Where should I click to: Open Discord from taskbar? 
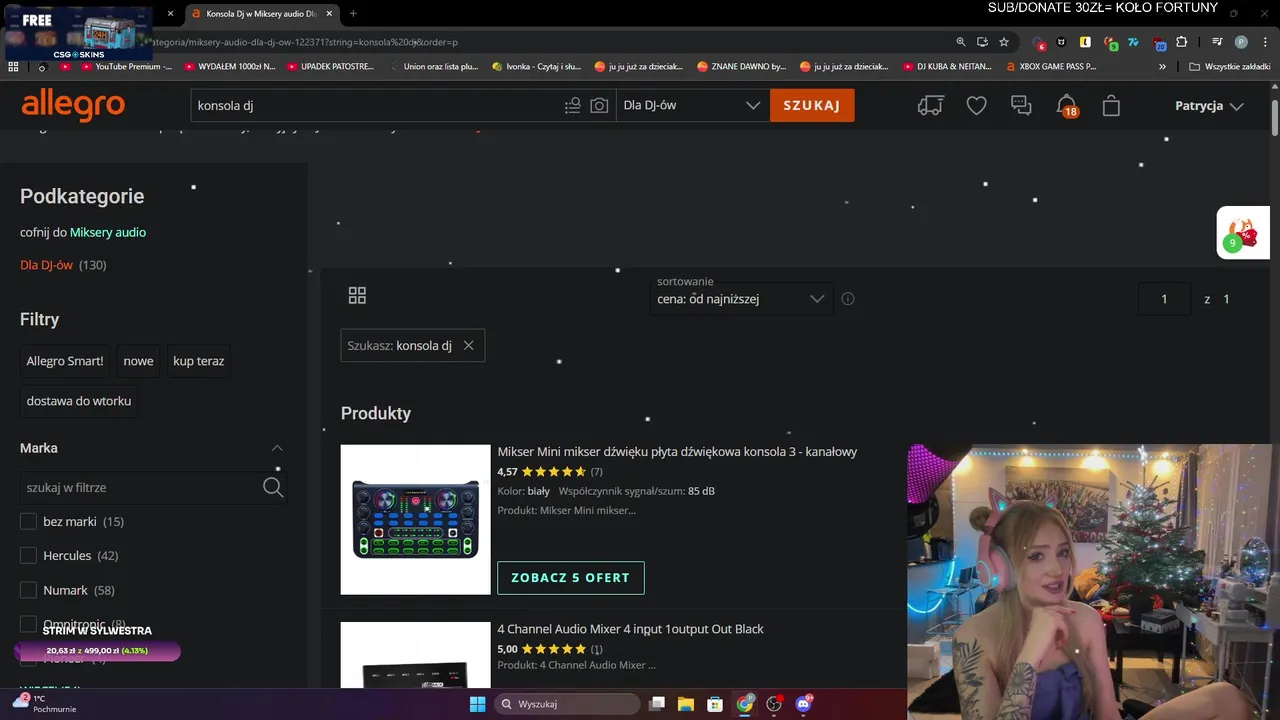click(x=803, y=703)
